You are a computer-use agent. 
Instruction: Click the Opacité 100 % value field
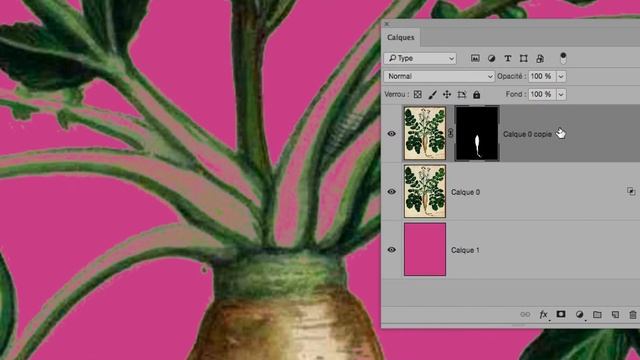(x=542, y=76)
